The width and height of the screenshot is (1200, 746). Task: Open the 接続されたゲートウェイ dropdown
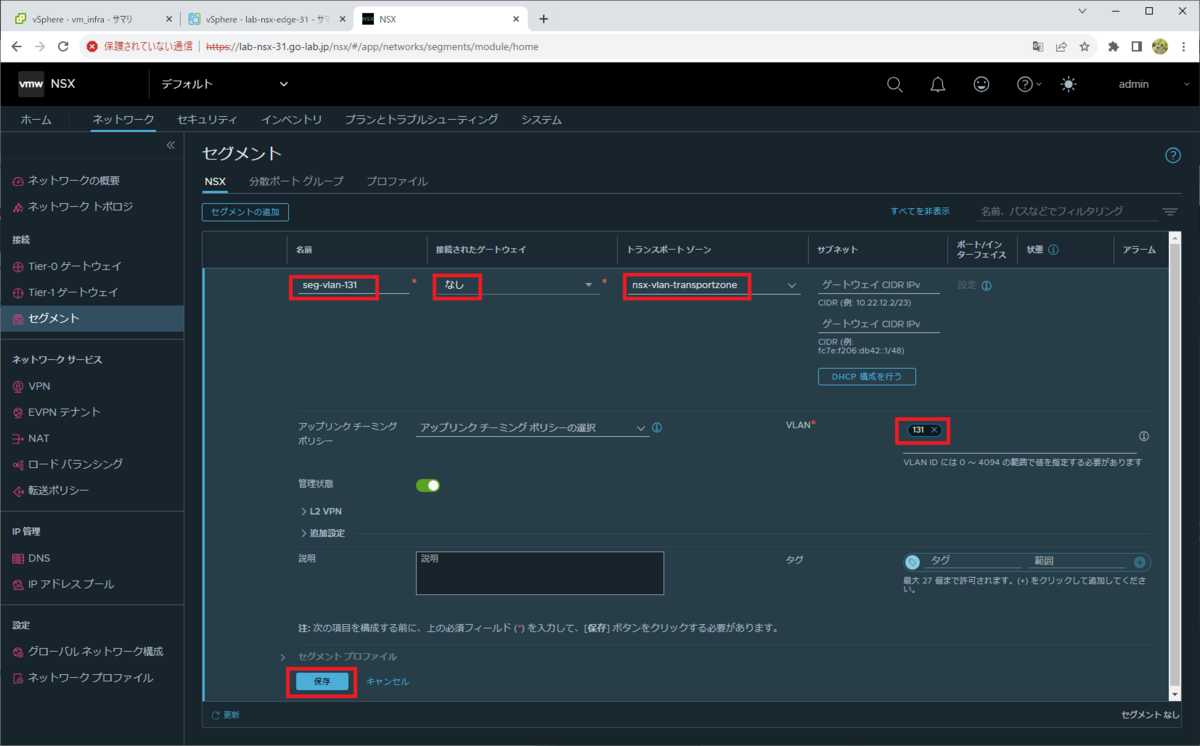point(517,286)
